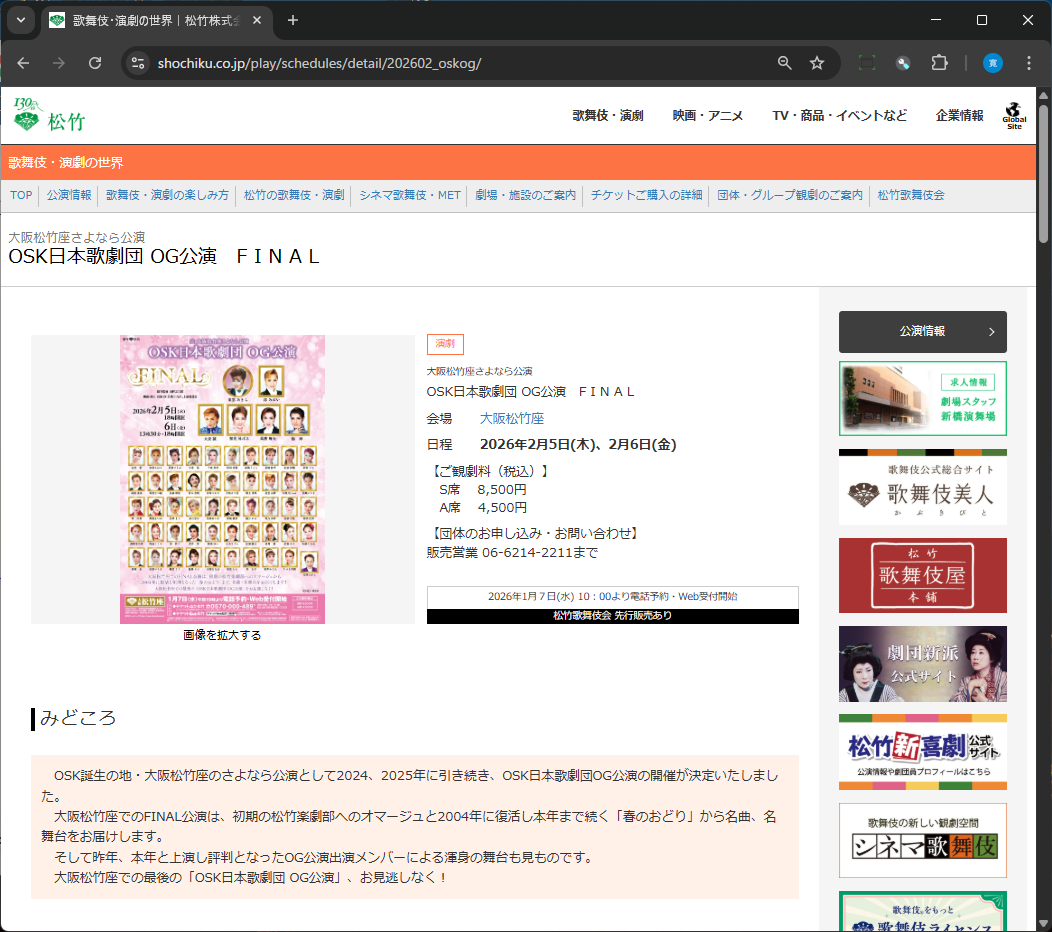The image size is (1052, 932).
Task: Click the Shochiku logo in header
Action: coord(48,116)
